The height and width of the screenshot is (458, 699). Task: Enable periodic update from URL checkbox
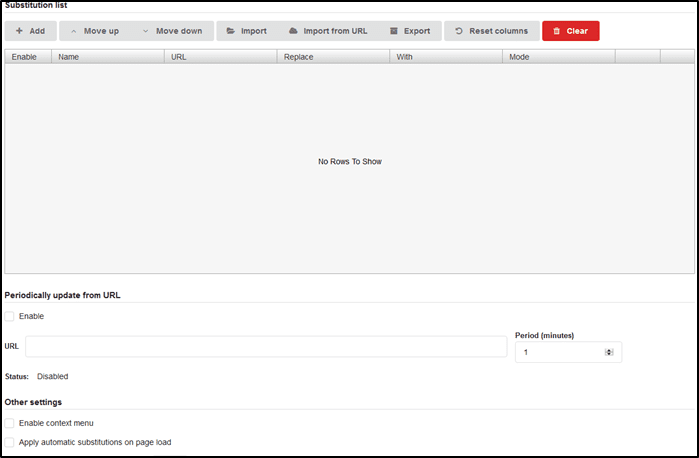point(9,316)
